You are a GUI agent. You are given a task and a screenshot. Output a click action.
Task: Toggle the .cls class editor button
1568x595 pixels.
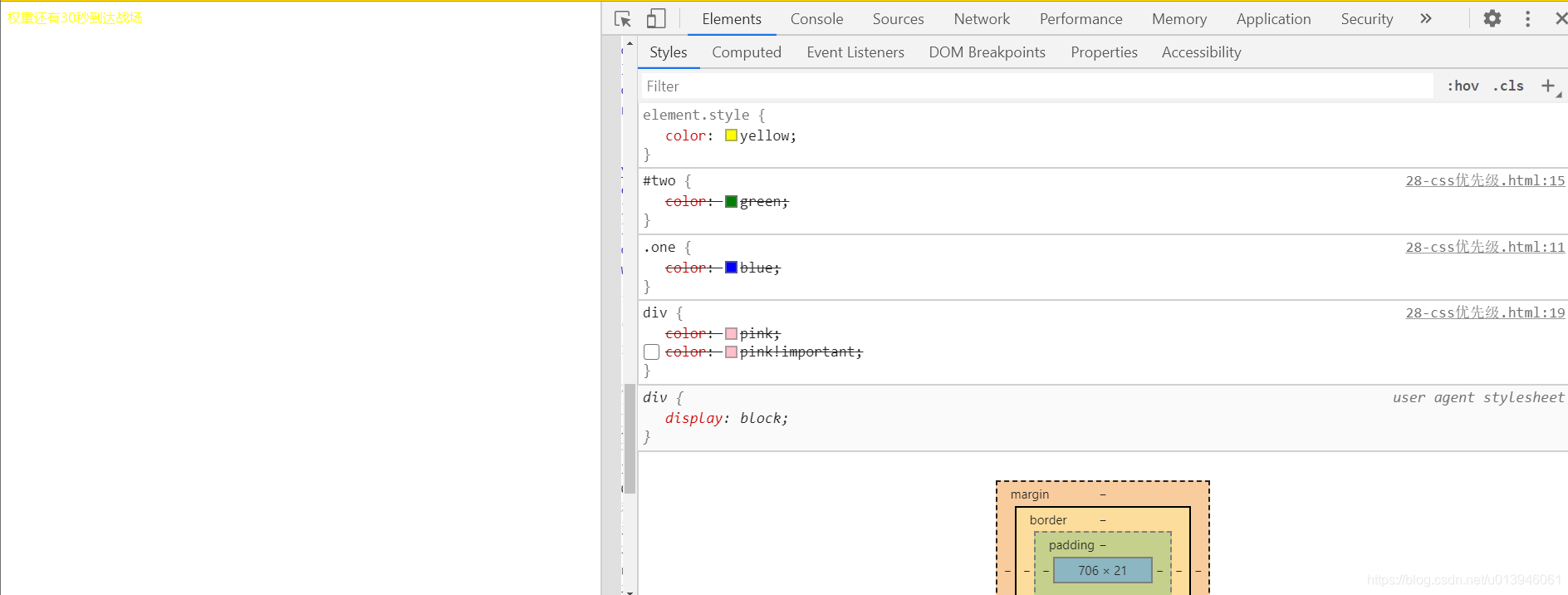coord(1508,86)
